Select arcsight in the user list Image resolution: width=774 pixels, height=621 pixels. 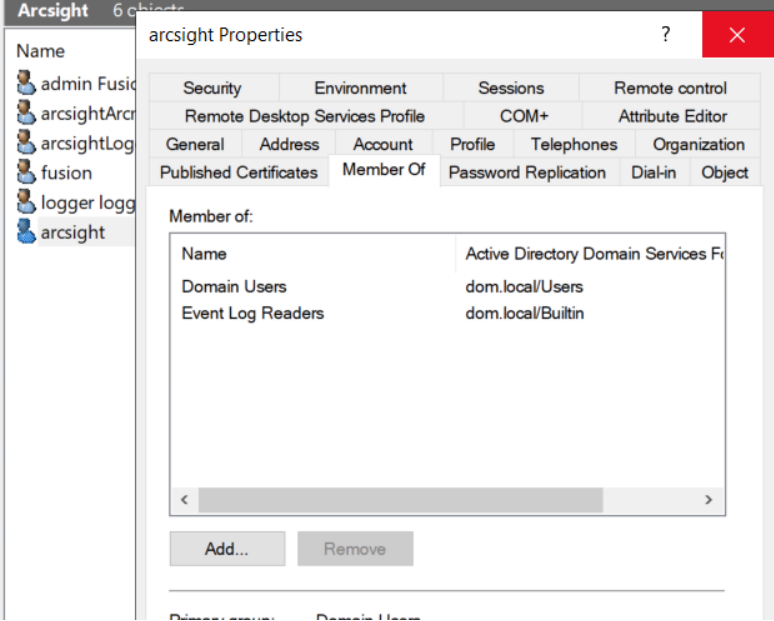(x=73, y=232)
